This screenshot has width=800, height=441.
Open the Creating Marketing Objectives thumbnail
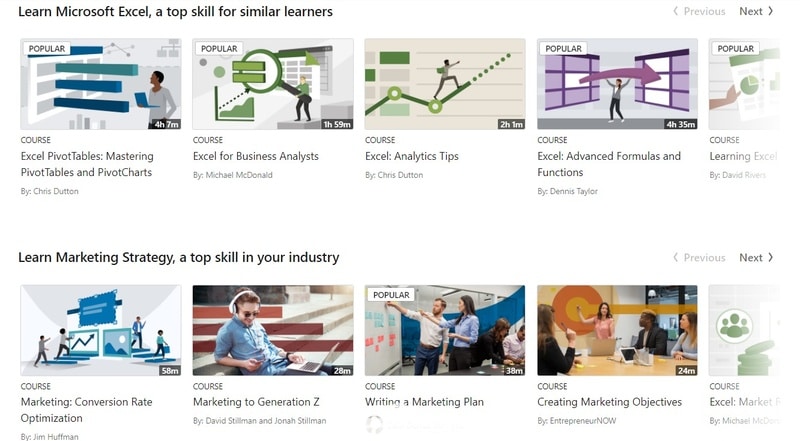(x=617, y=330)
